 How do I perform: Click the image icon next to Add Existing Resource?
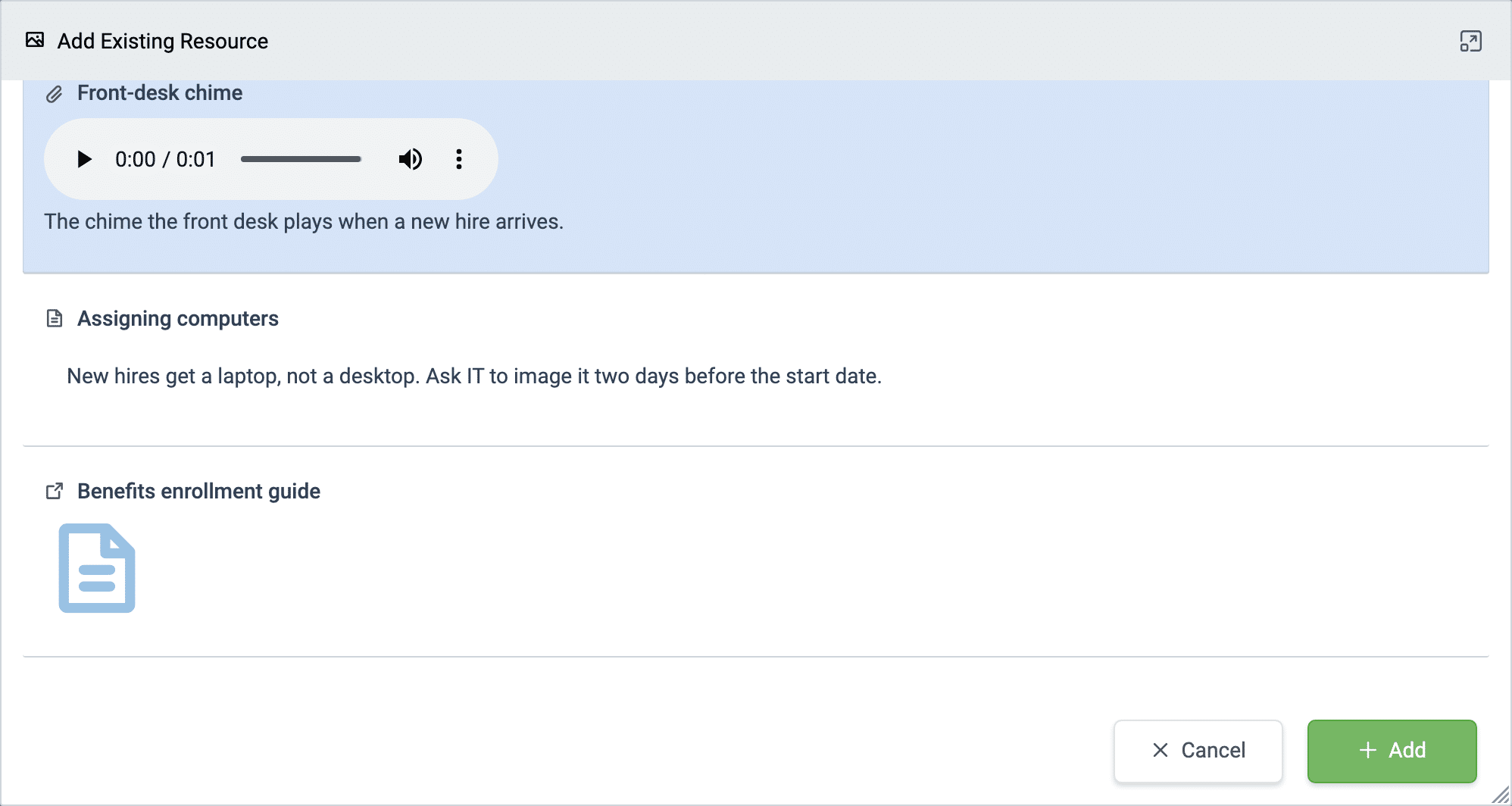(35, 40)
